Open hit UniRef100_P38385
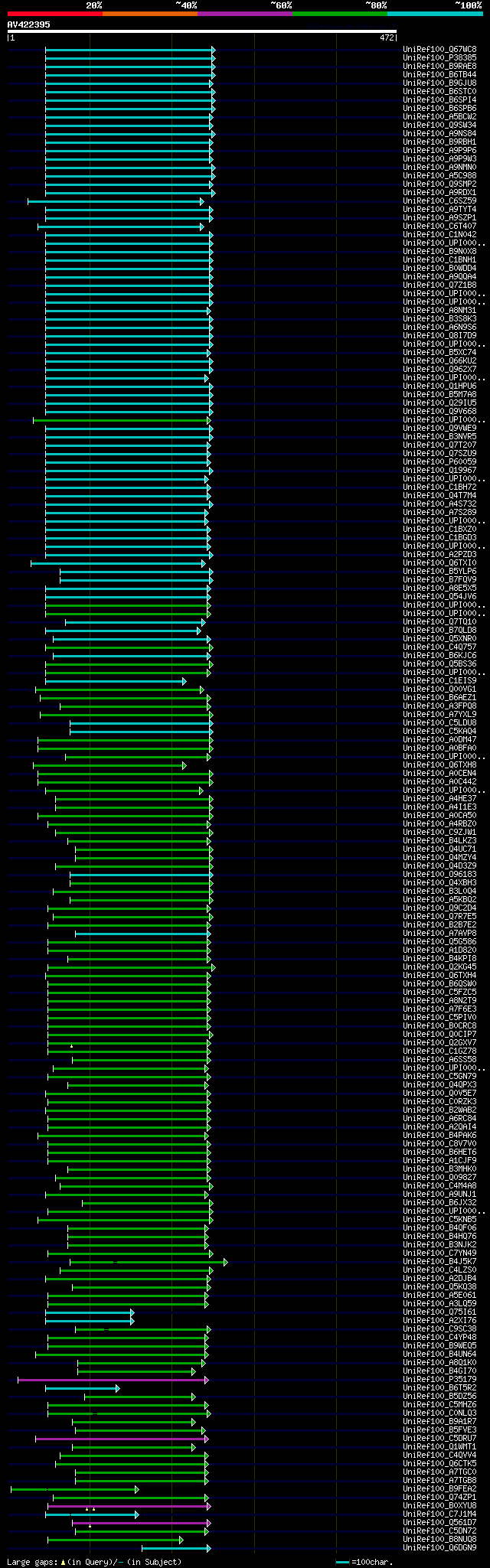This screenshot has height=1568, width=490. pyautogui.click(x=439, y=58)
